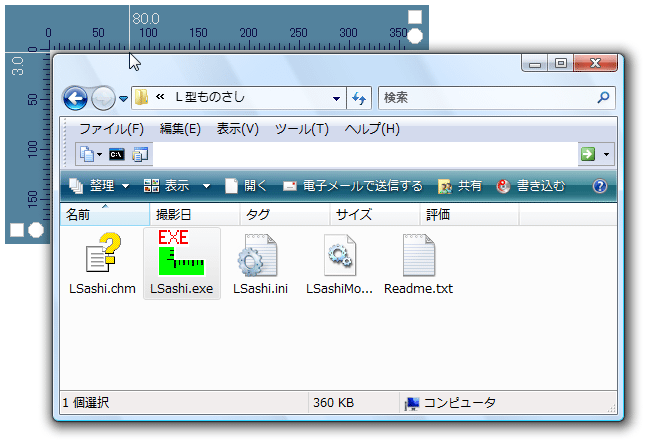The height and width of the screenshot is (441, 645).
Task: Click the 360 KB status bar text
Action: click(x=333, y=402)
